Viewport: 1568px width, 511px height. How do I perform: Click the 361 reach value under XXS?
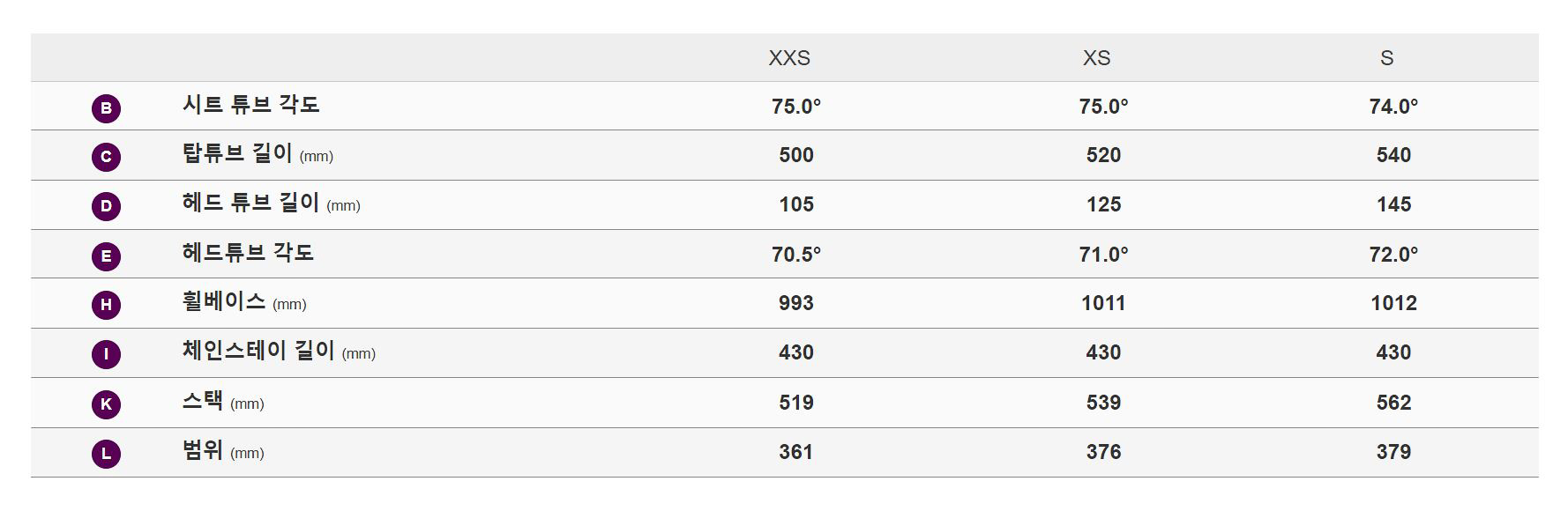795,452
